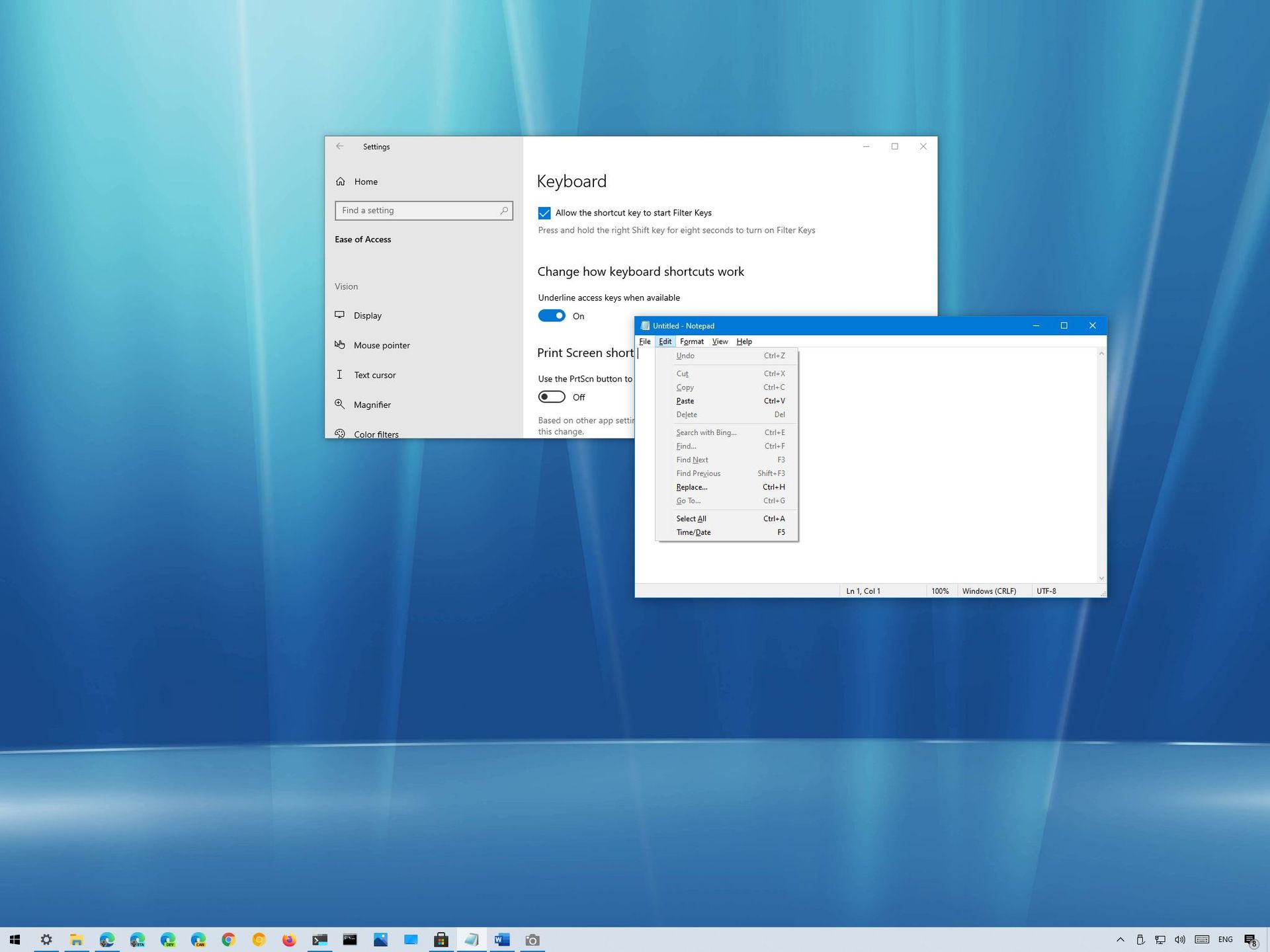Open Color filters settings

(x=376, y=434)
